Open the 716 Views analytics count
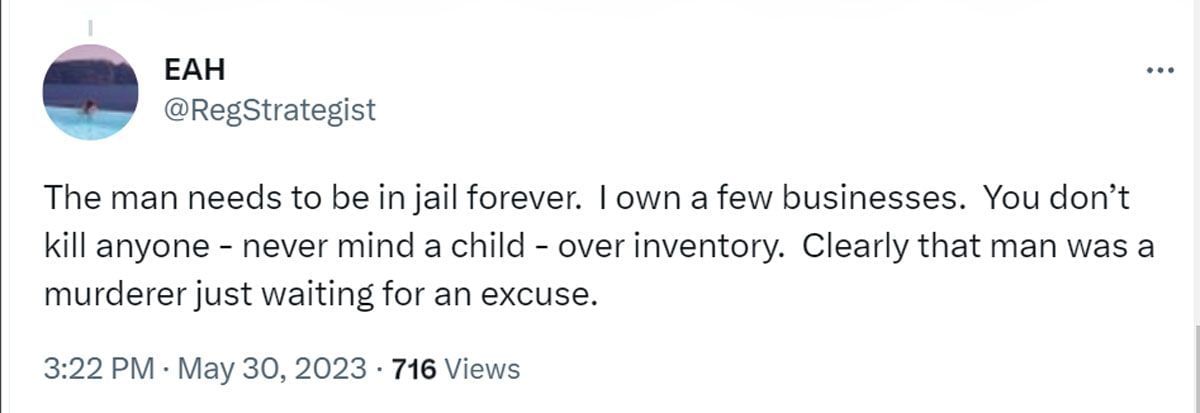This screenshot has width=1200, height=413. click(x=456, y=369)
